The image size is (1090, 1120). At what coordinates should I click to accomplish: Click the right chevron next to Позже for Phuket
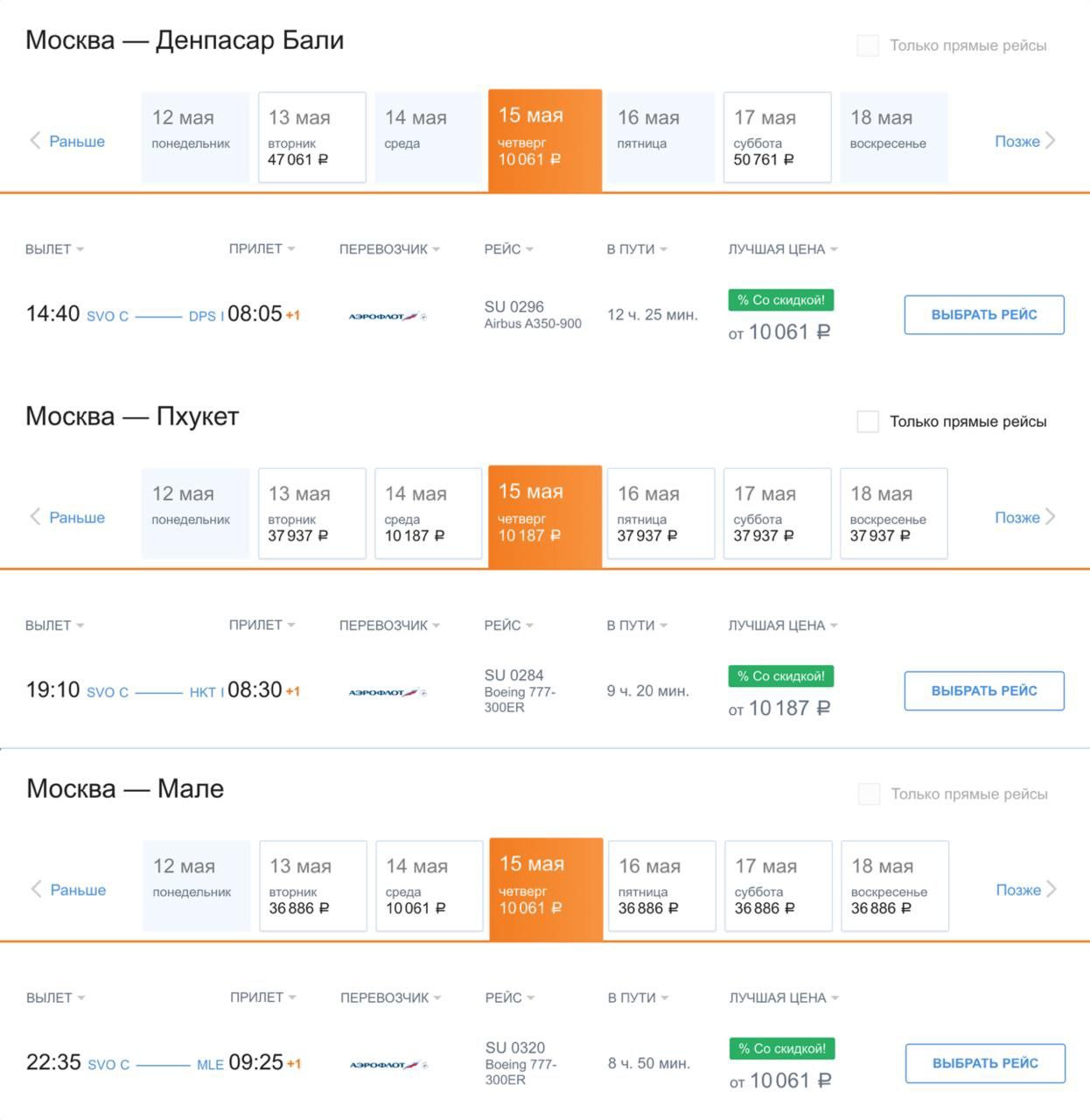(x=1051, y=517)
